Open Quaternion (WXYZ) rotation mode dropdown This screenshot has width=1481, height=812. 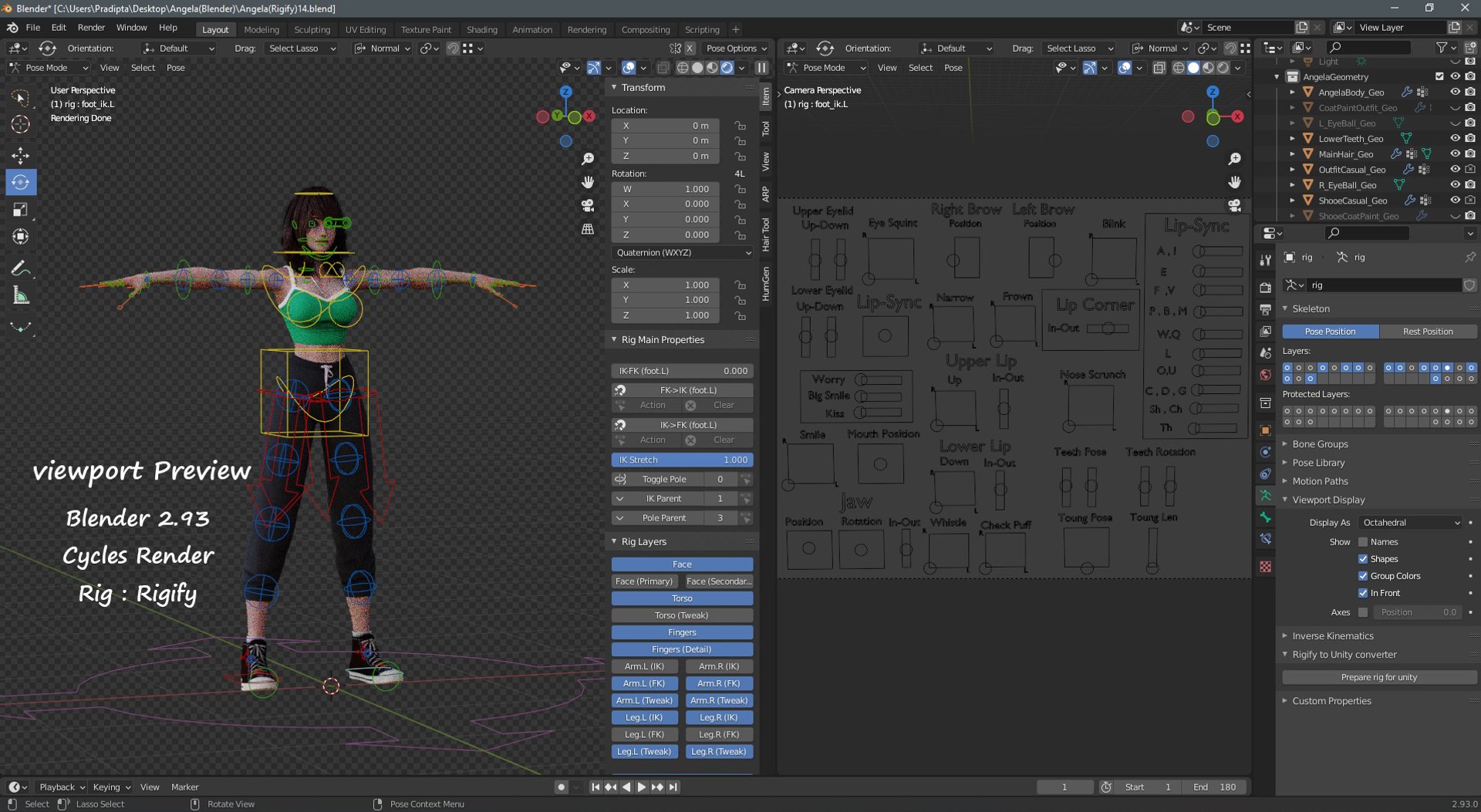tap(683, 253)
